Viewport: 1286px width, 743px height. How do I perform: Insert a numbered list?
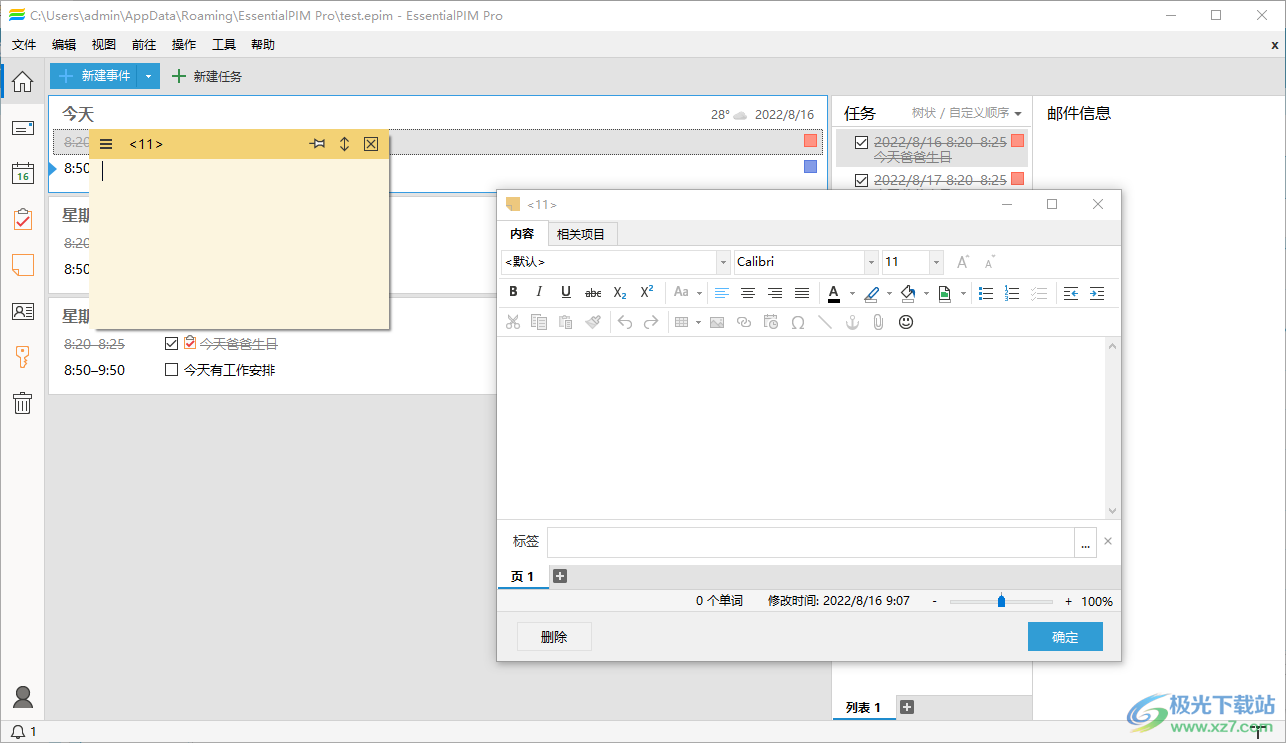[1012, 293]
